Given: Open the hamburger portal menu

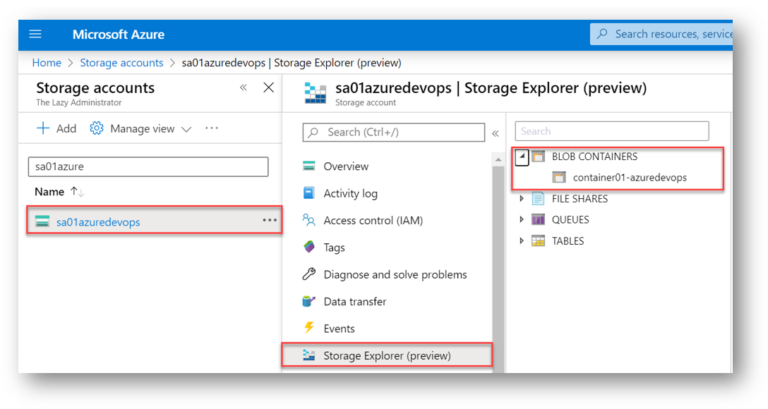Looking at the screenshot, I should click(35, 34).
